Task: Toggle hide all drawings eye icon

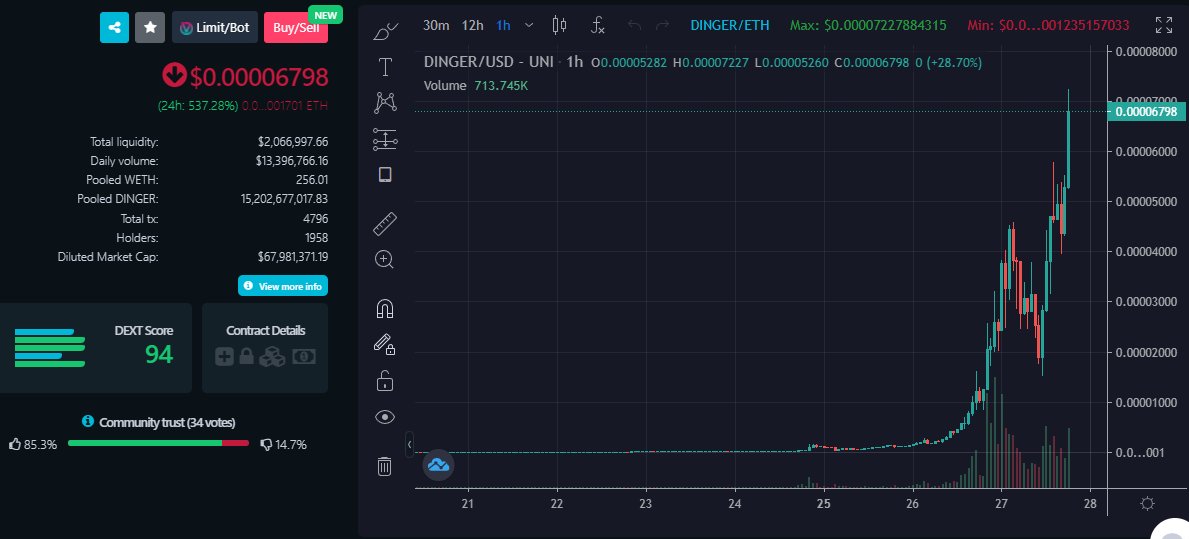Action: tap(385, 416)
